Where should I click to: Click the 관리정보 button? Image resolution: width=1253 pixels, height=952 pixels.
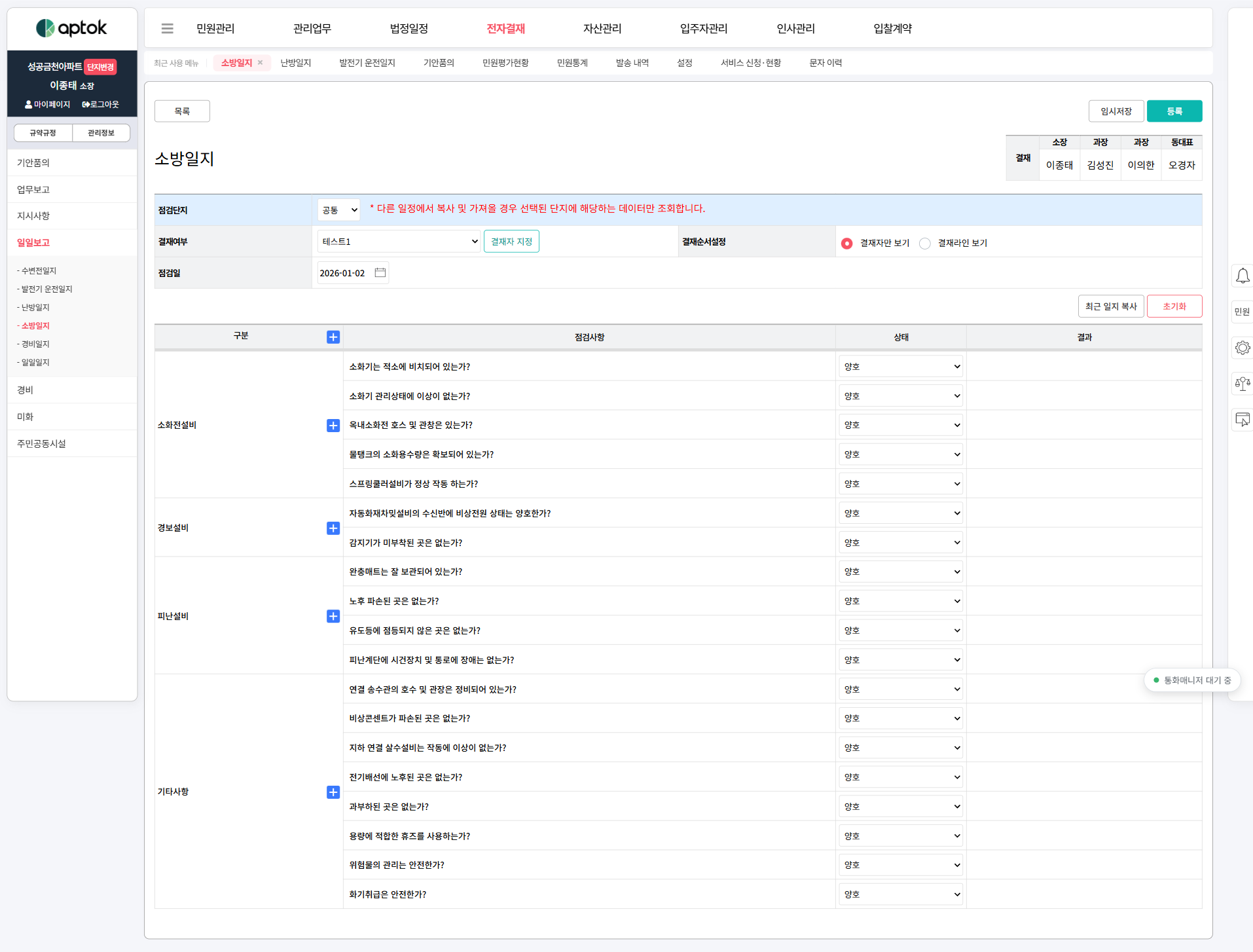(101, 133)
